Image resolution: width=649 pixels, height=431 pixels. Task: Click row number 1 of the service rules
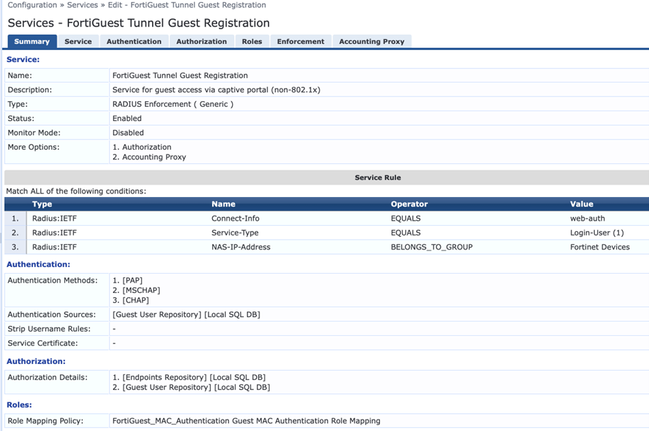(15, 218)
